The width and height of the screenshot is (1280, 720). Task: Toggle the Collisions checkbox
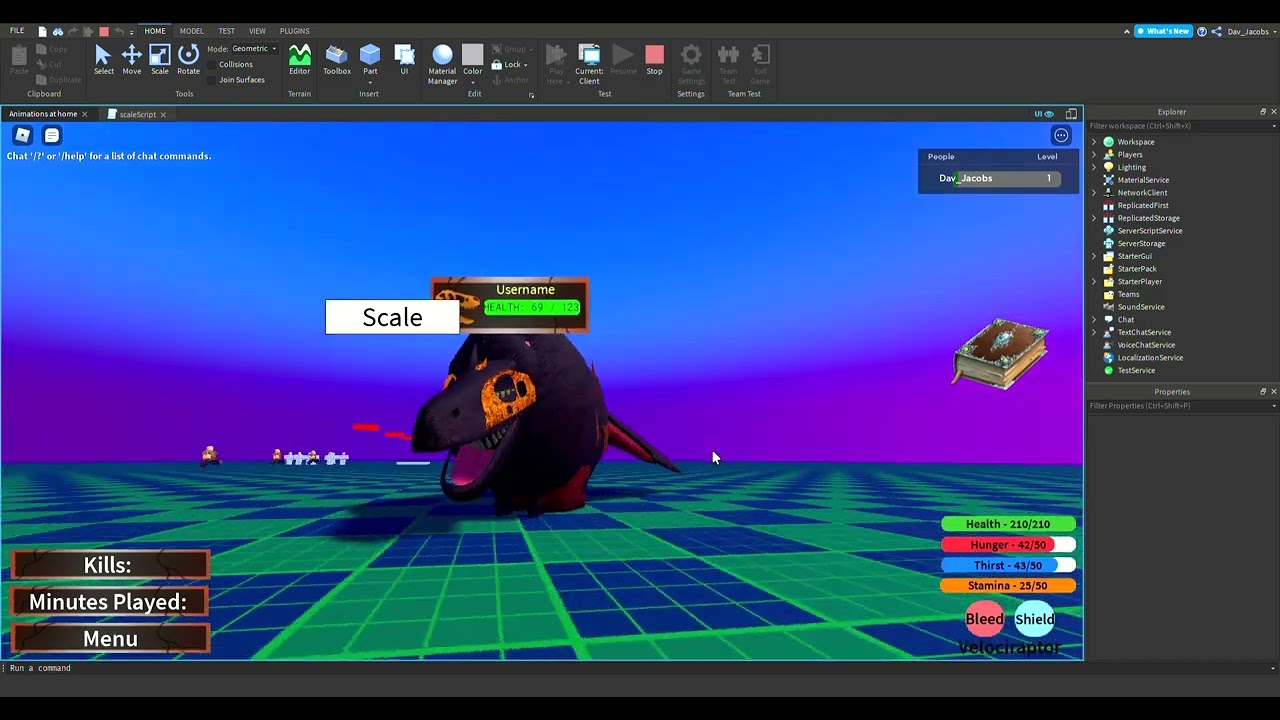pyautogui.click(x=212, y=64)
